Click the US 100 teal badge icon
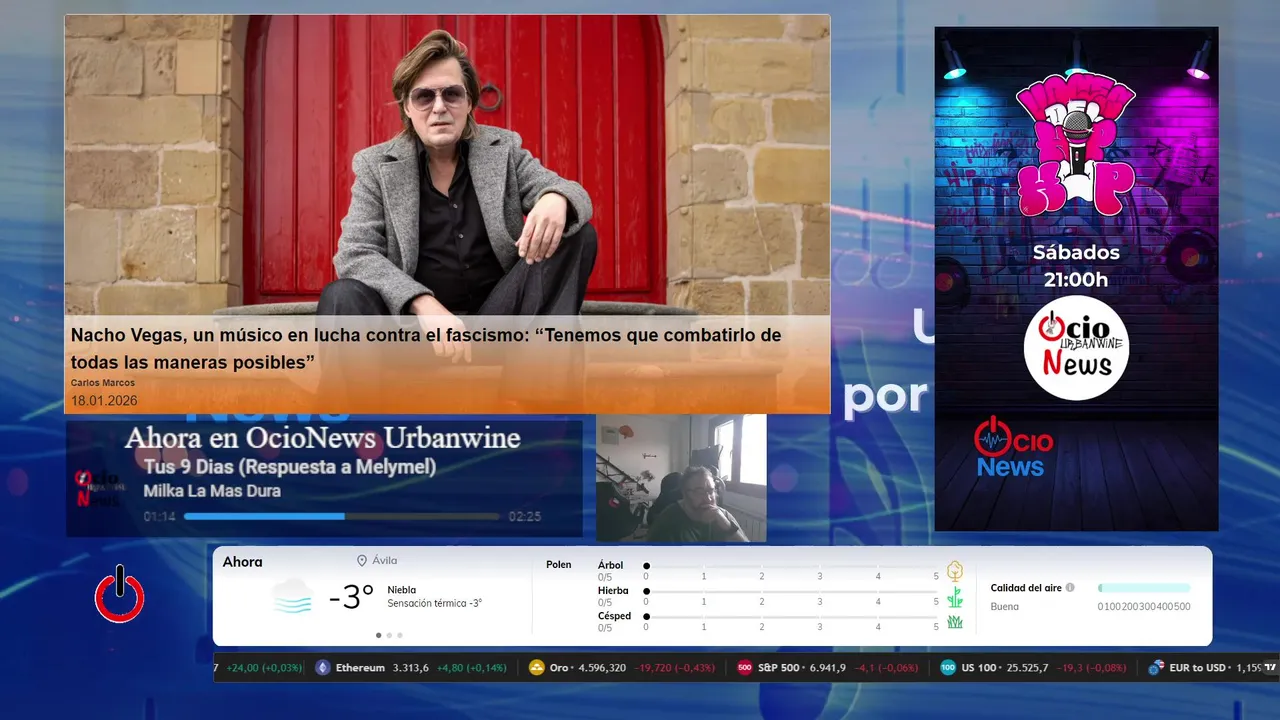Viewport: 1280px width, 720px height. pos(948,668)
